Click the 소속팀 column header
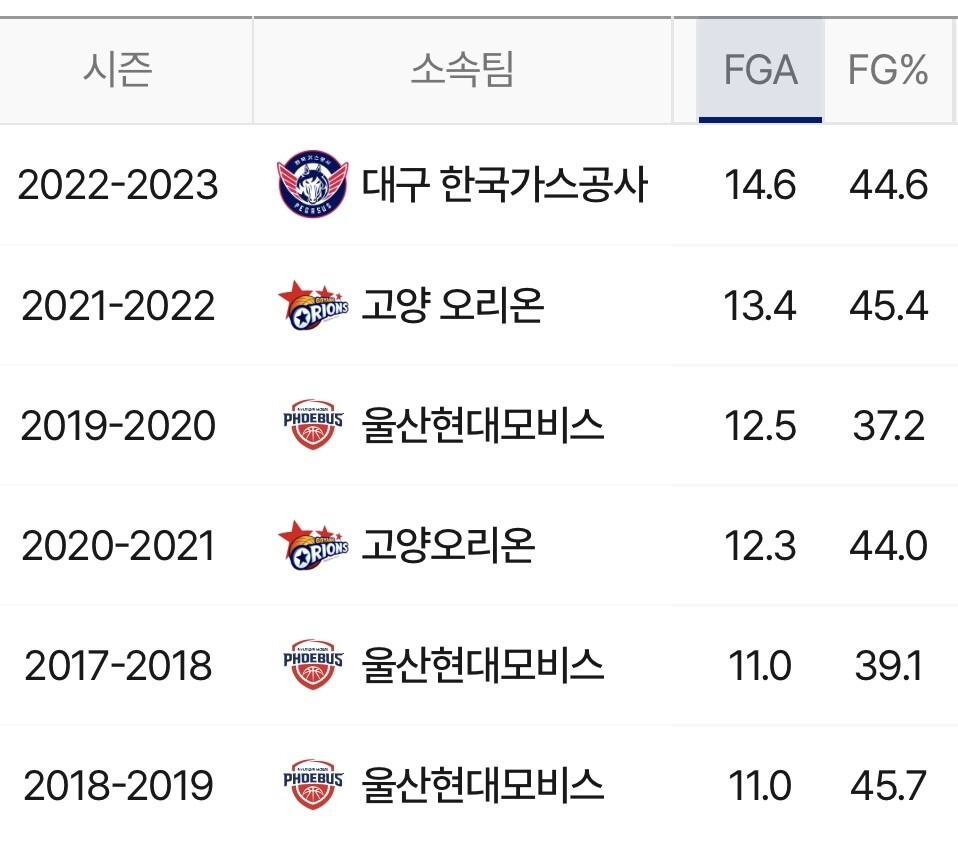Image resolution: width=958 pixels, height=843 pixels. 463,70
